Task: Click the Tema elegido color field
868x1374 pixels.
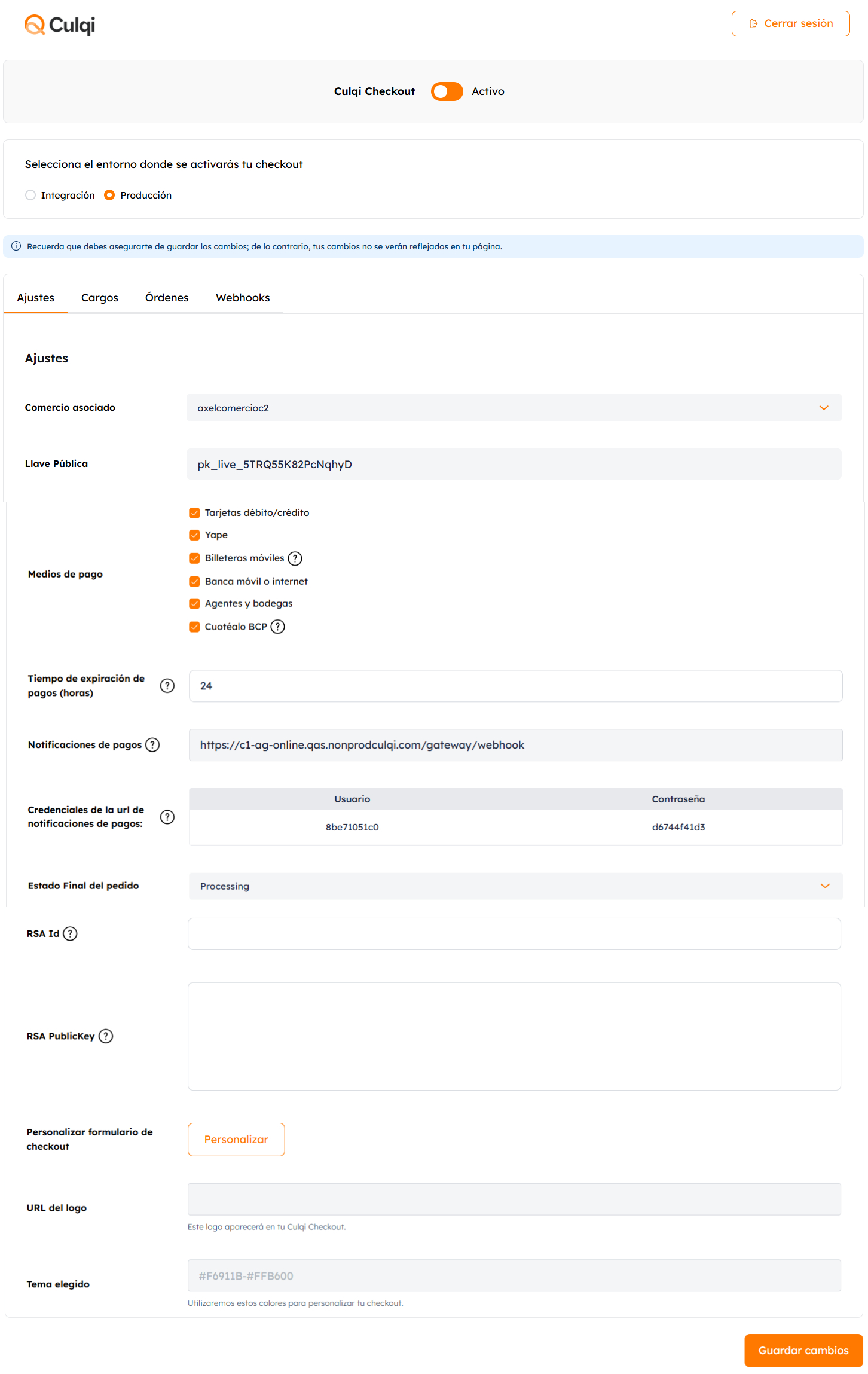Action: click(x=514, y=1276)
